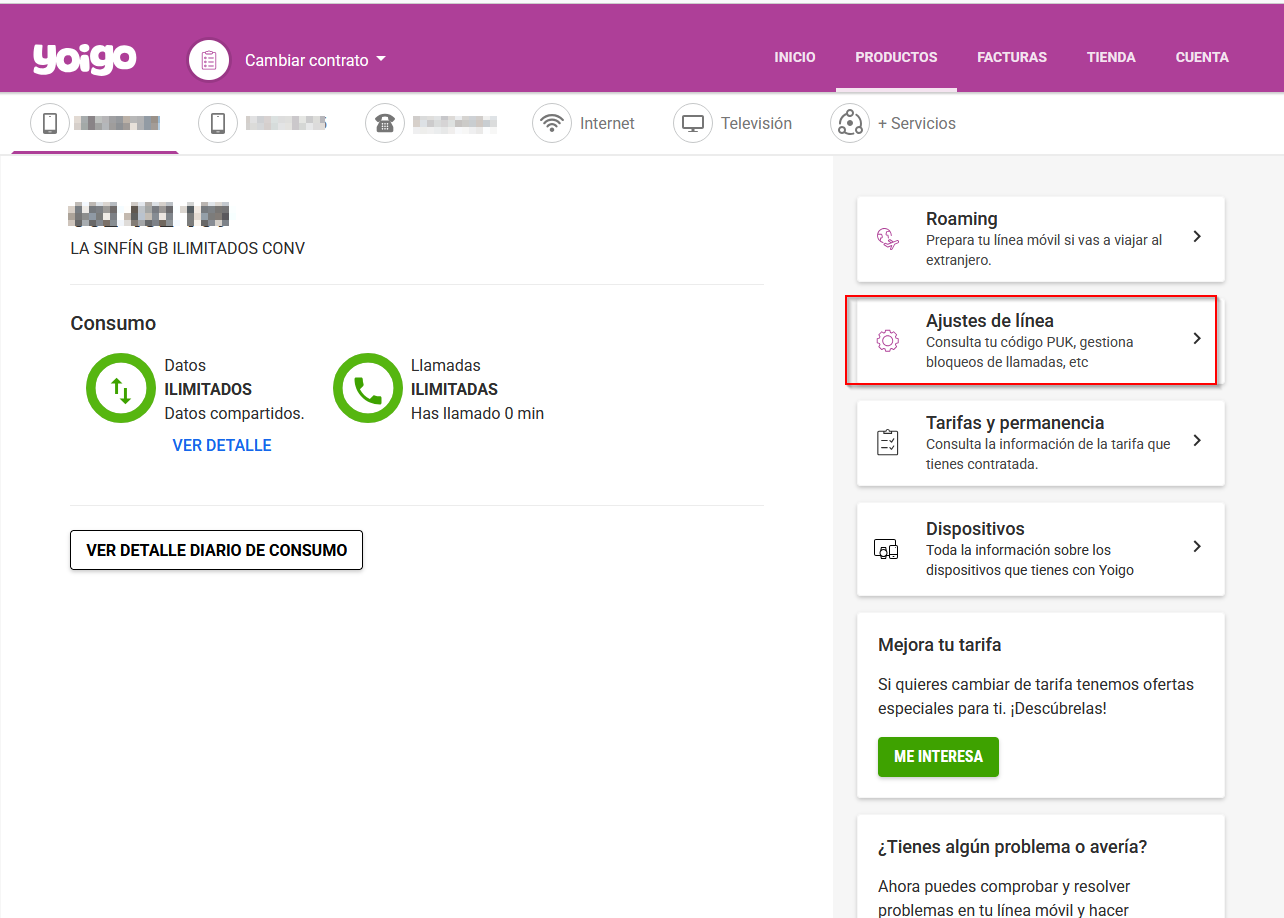Click VER DETALLE DIARIO DE CONSUMO
Viewport: 1284px width, 918px height.
pyautogui.click(x=216, y=549)
